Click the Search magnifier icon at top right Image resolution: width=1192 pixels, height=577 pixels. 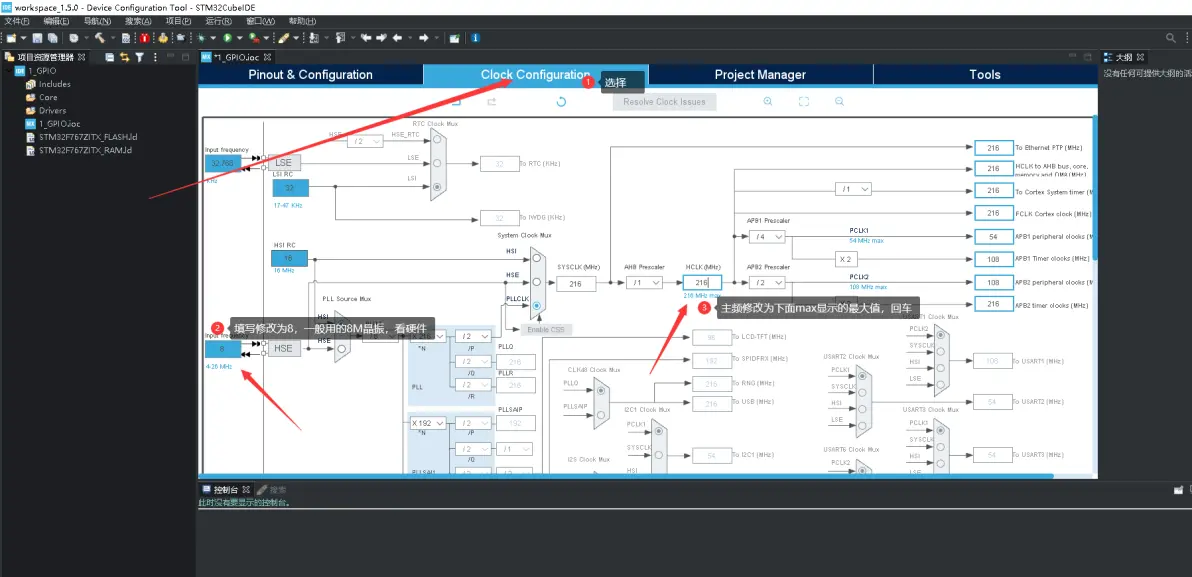point(1171,37)
